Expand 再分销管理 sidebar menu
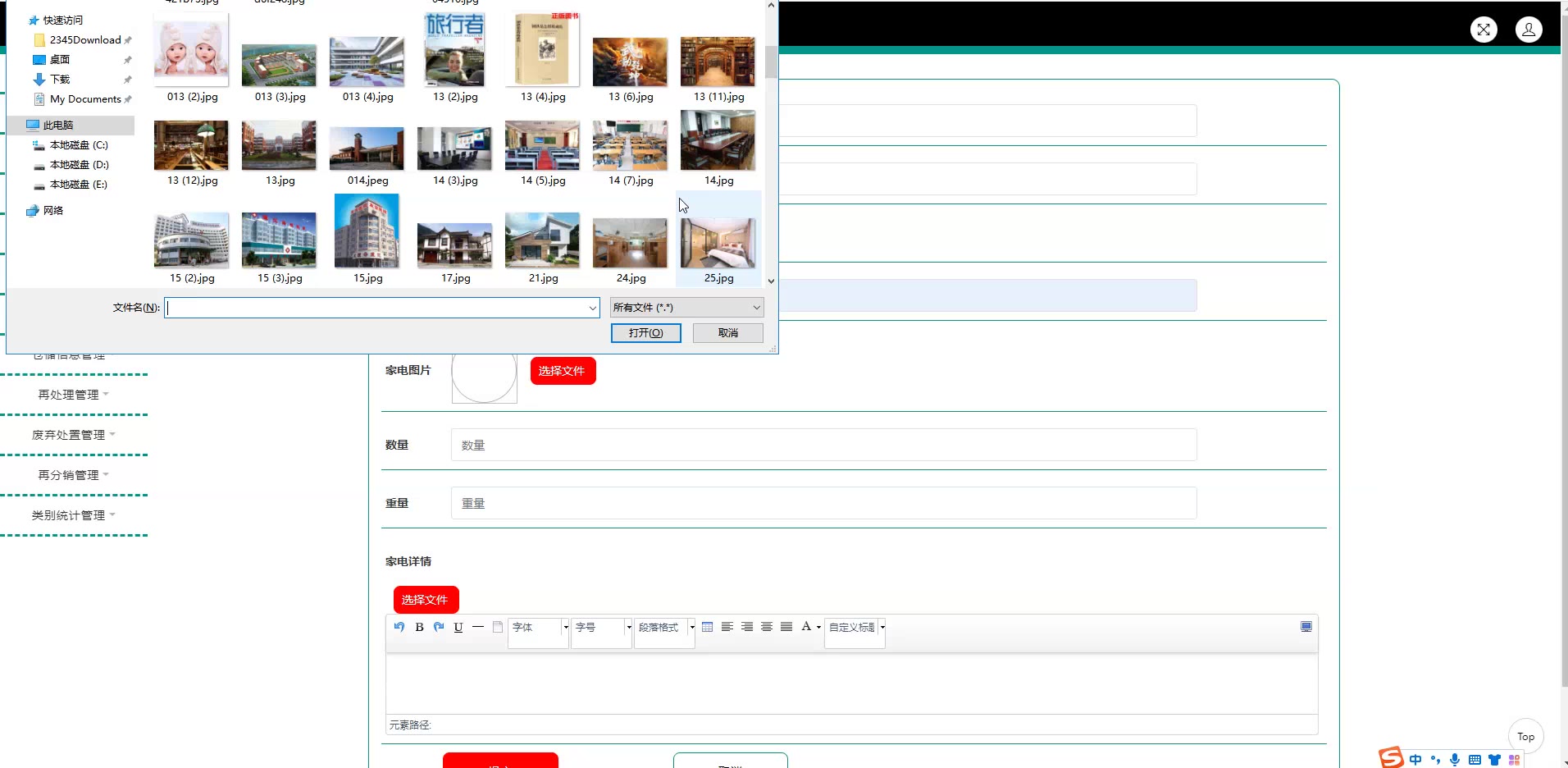The image size is (1568, 768). pos(73,475)
